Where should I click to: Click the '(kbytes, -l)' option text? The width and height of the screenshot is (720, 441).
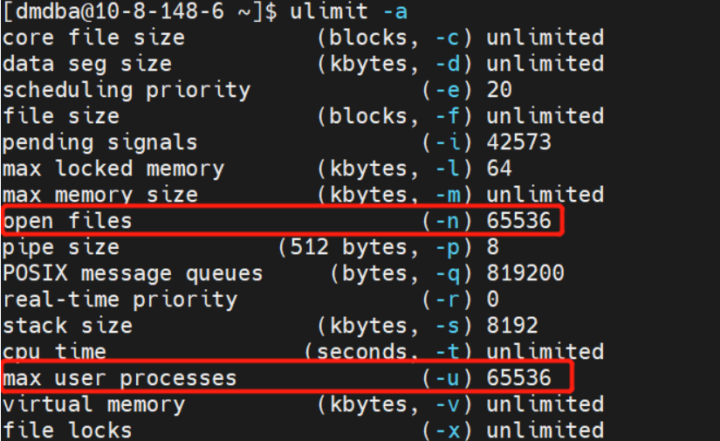click(395, 168)
